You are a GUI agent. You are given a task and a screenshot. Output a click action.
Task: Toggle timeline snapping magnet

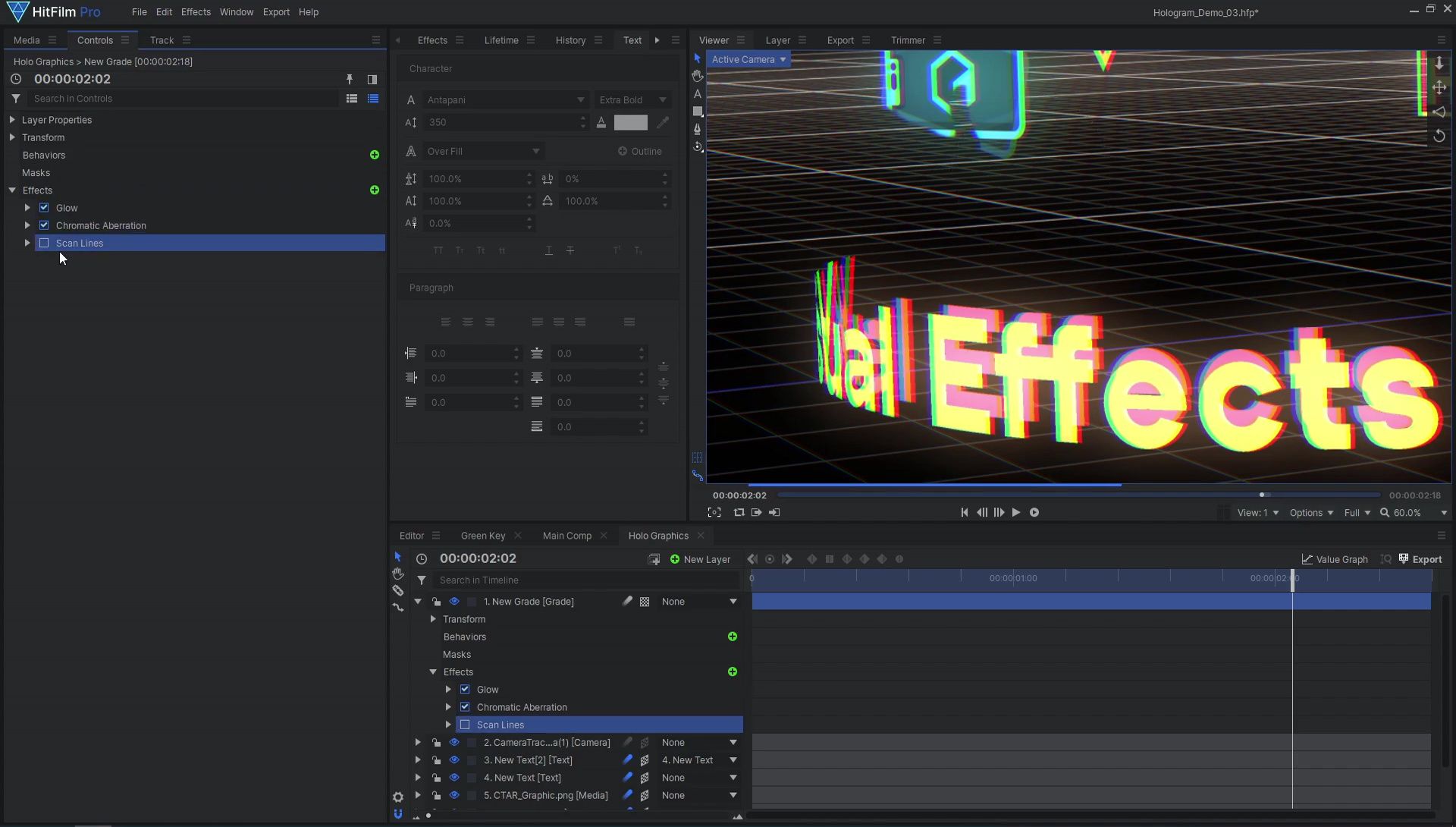pos(398,814)
